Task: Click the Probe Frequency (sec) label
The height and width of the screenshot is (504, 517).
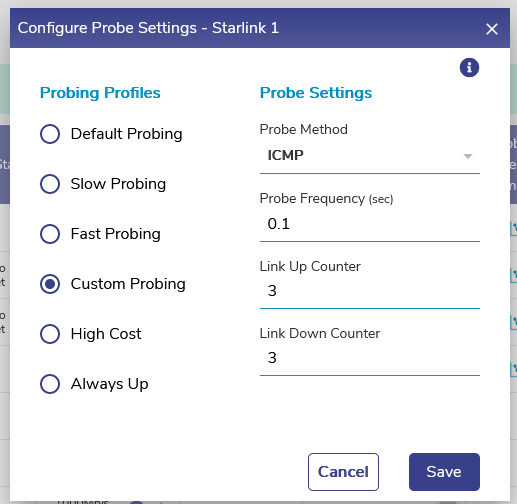Action: 326,199
